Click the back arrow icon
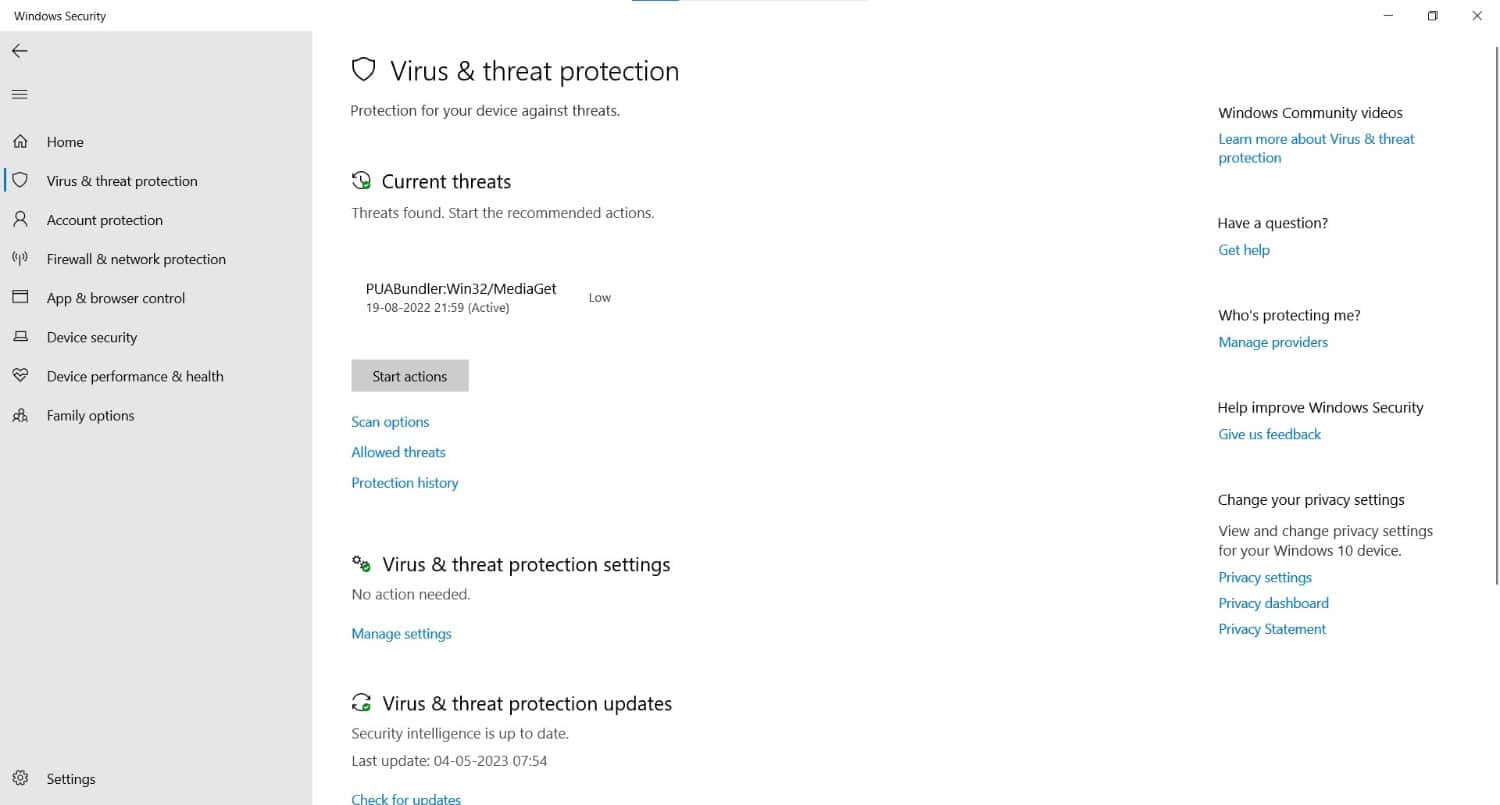The image size is (1500, 805). pyautogui.click(x=20, y=51)
